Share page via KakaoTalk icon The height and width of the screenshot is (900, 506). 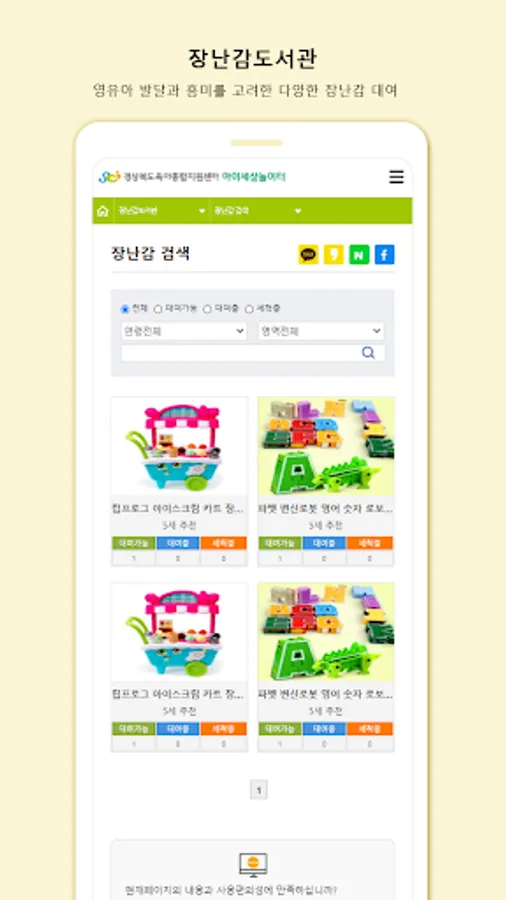pyautogui.click(x=308, y=254)
